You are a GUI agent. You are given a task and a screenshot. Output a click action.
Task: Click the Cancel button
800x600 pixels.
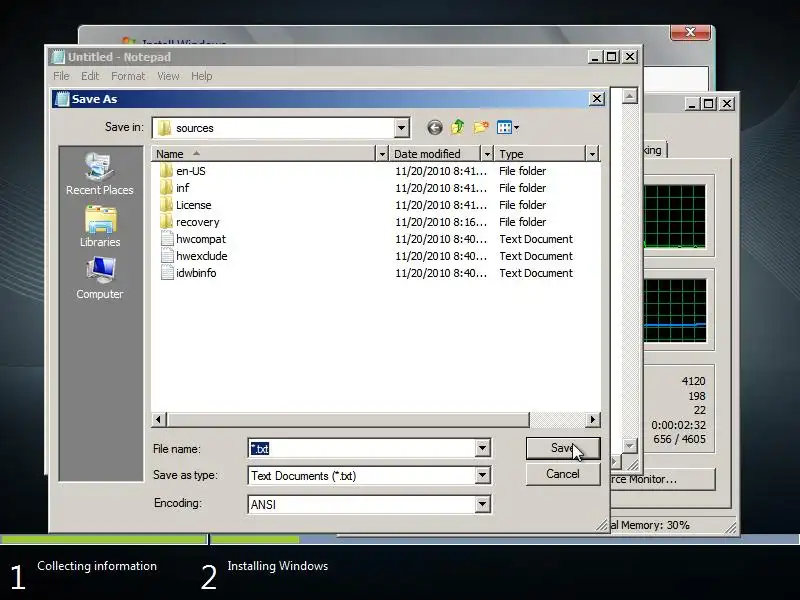[x=563, y=474]
